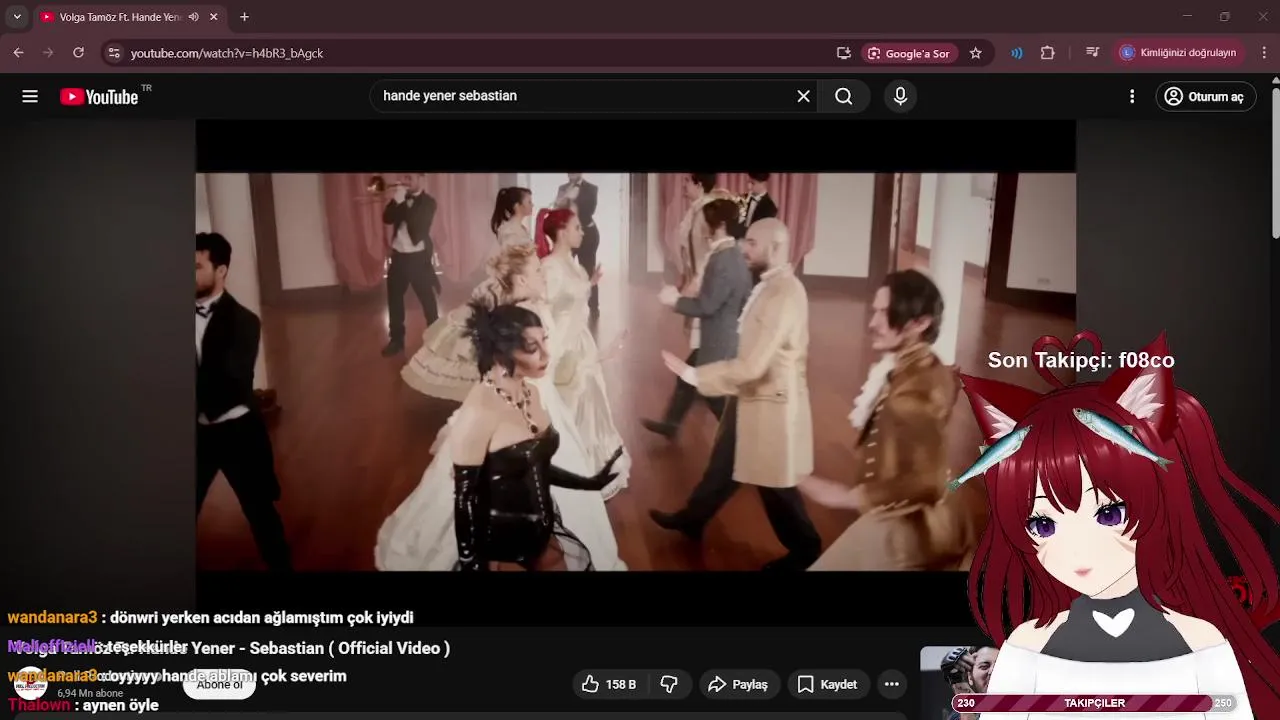1280x720 pixels.
Task: Start voice search with the microphone
Action: [900, 96]
